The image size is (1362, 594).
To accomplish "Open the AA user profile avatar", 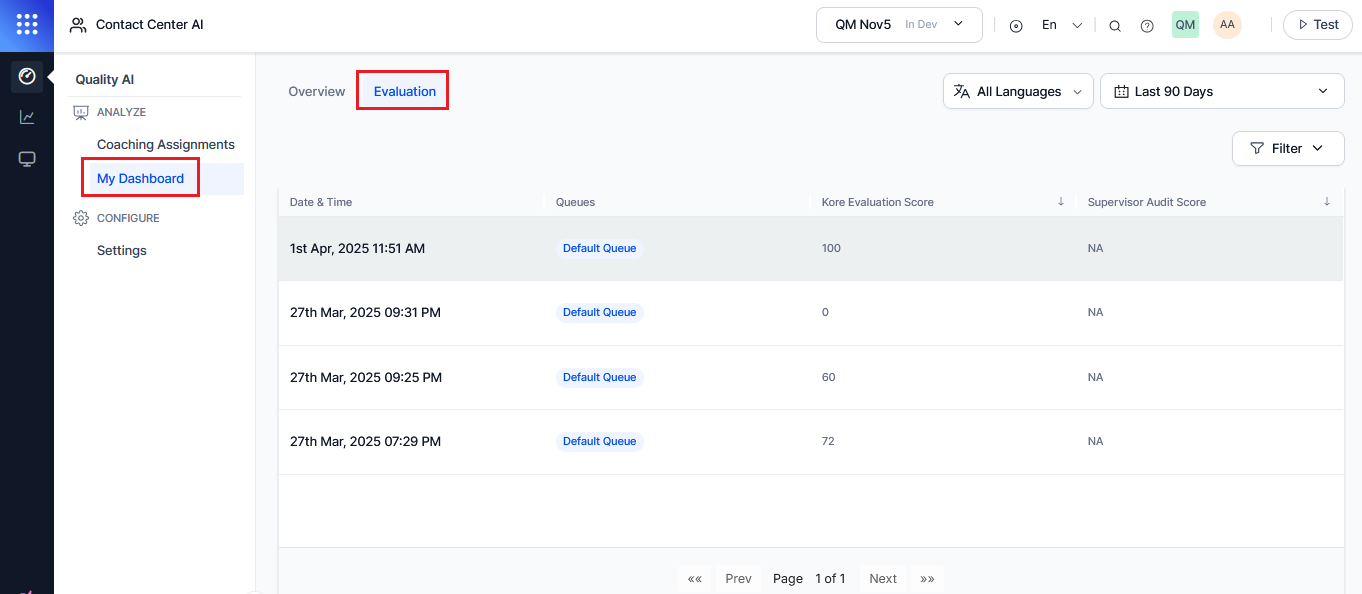I will point(1227,25).
